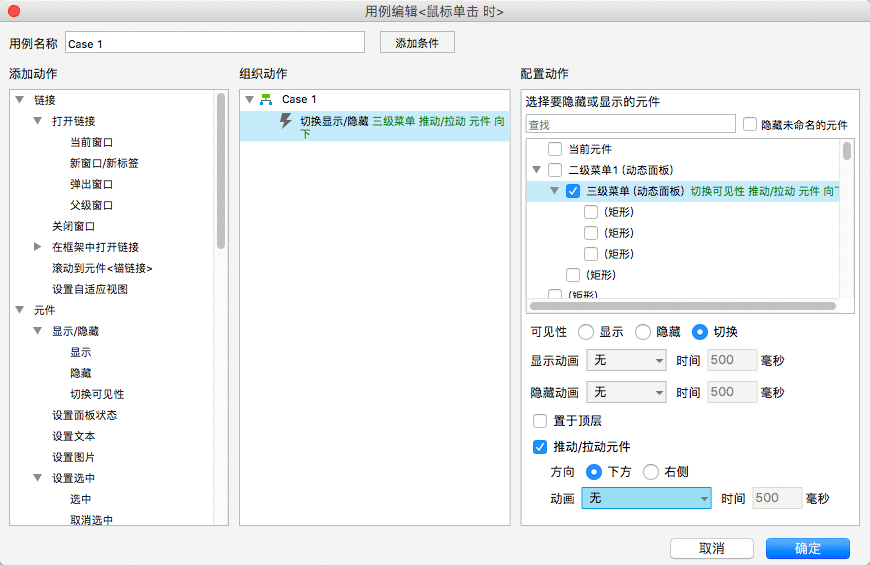870x565 pixels.
Task: Click the 用例名称 input field
Action: pyautogui.click(x=215, y=43)
